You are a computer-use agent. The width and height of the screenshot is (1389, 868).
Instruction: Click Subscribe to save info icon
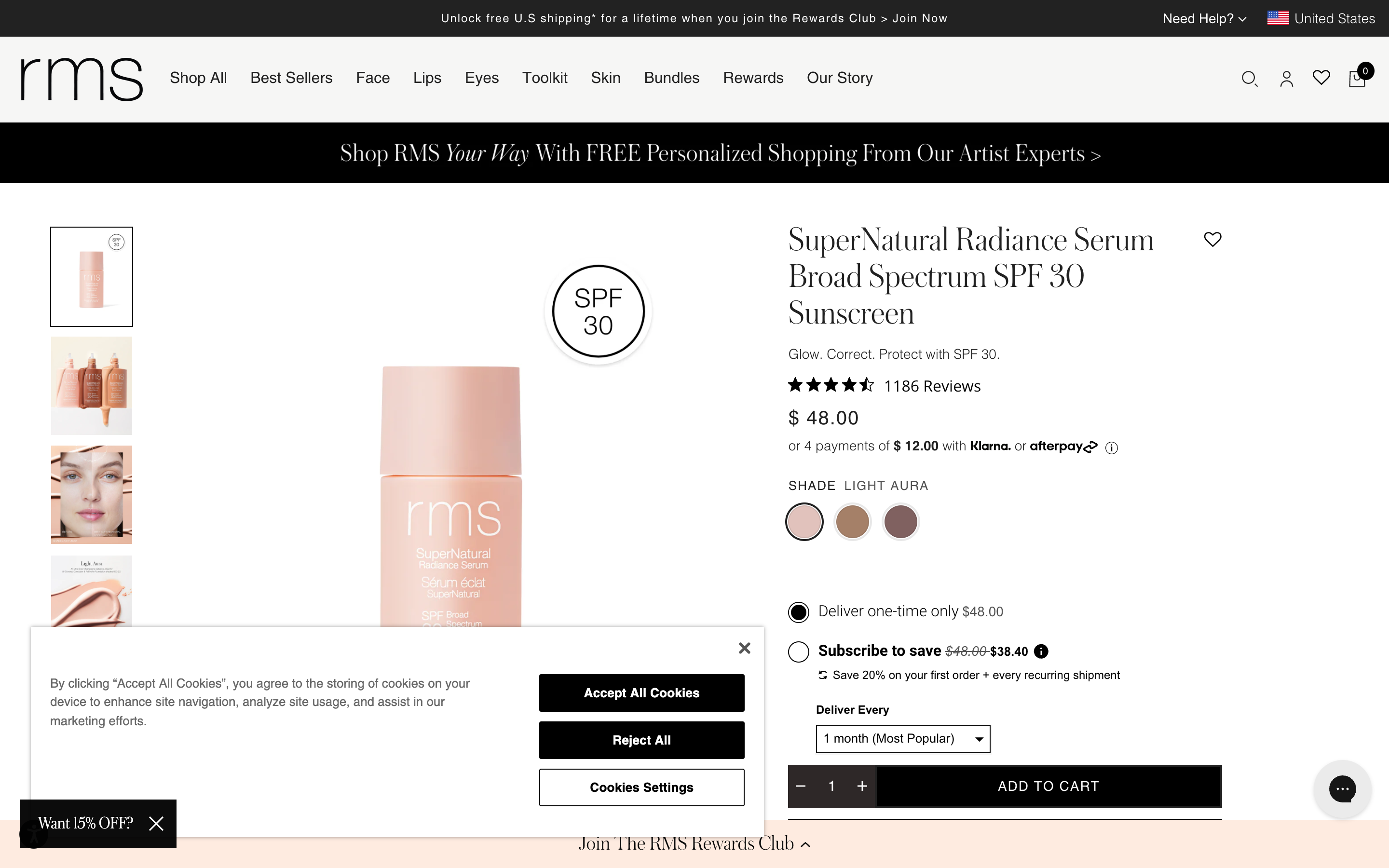click(x=1041, y=651)
